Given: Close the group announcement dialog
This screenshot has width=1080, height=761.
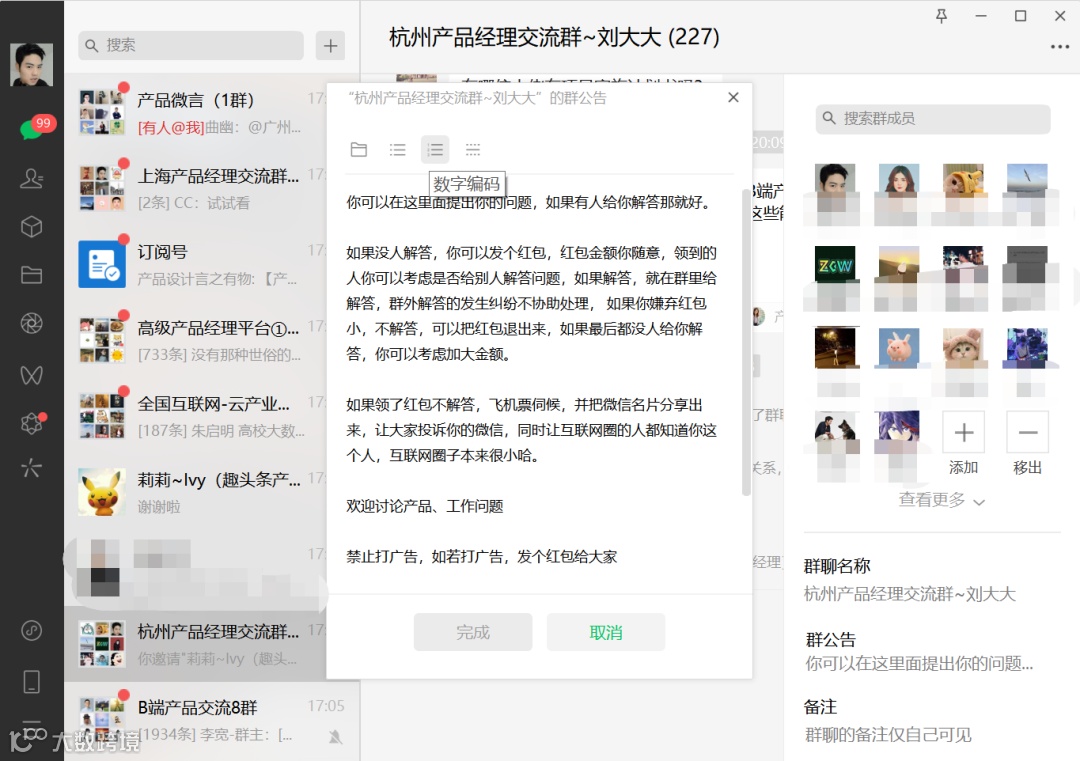Looking at the screenshot, I should point(734,98).
